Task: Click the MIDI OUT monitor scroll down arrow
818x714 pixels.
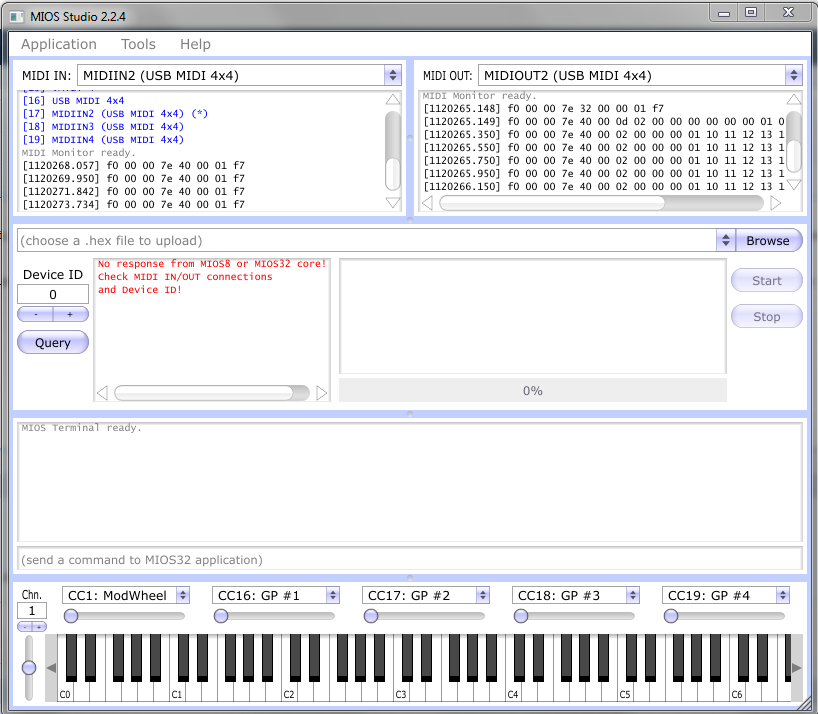Action: 793,184
